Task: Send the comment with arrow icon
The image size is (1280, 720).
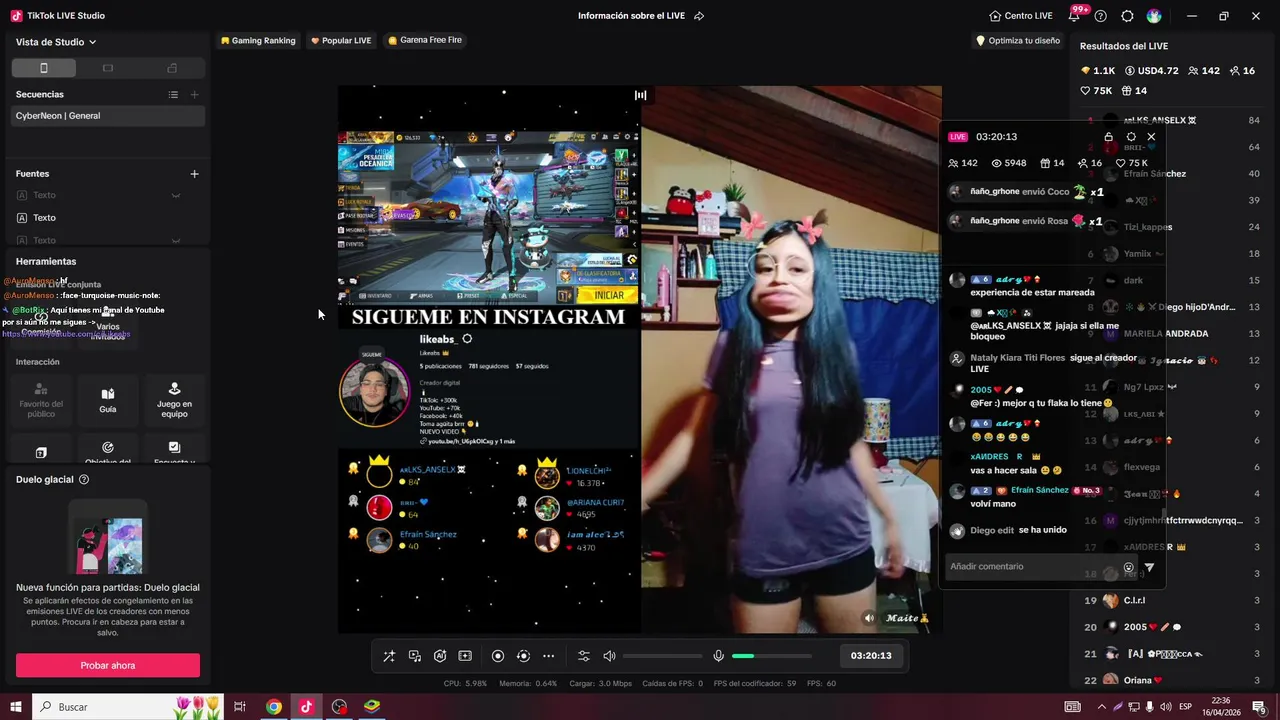Action: pos(1149,568)
